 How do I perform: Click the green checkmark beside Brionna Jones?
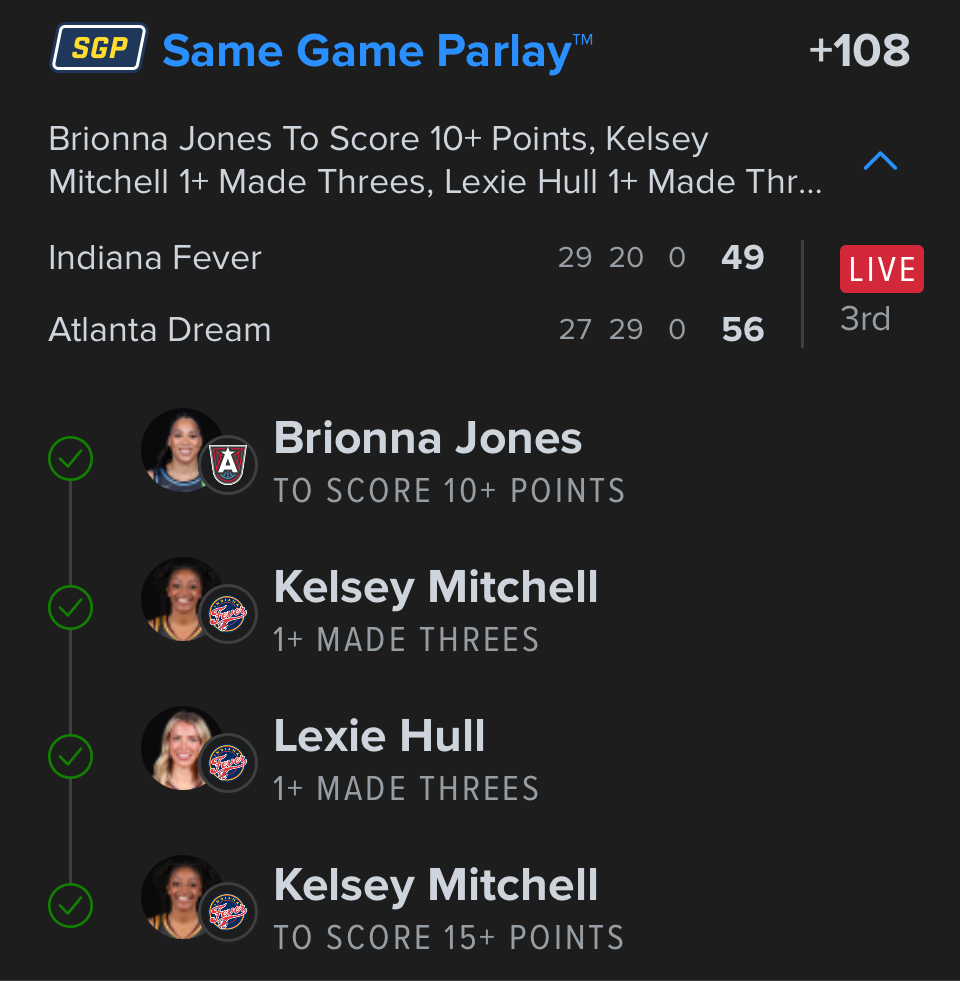[71, 459]
